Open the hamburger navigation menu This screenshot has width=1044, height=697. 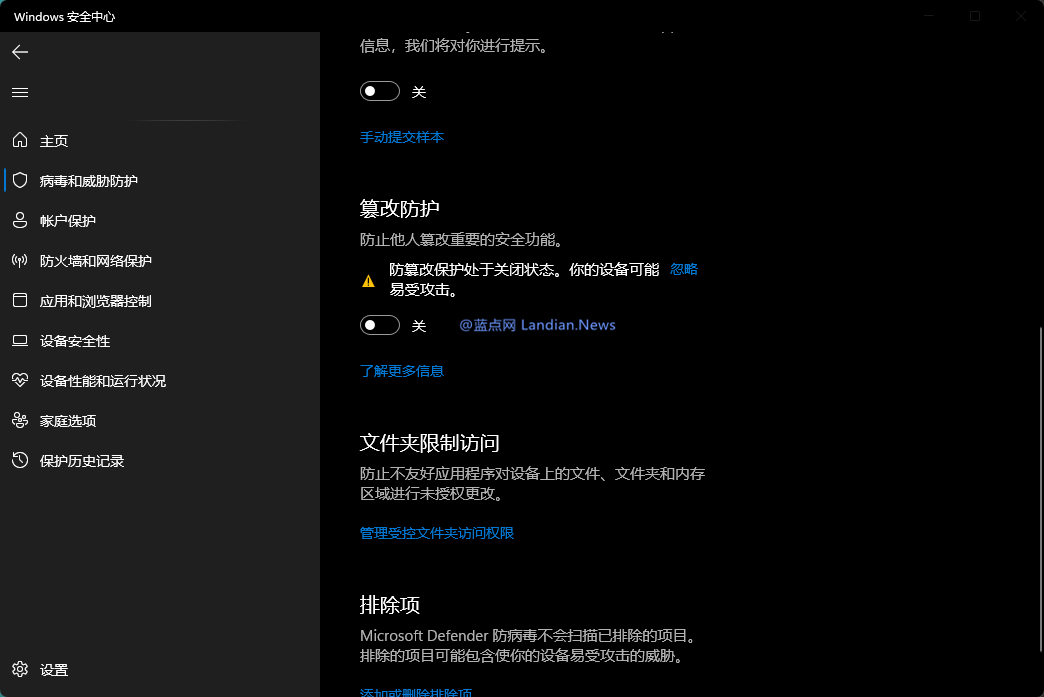(20, 93)
